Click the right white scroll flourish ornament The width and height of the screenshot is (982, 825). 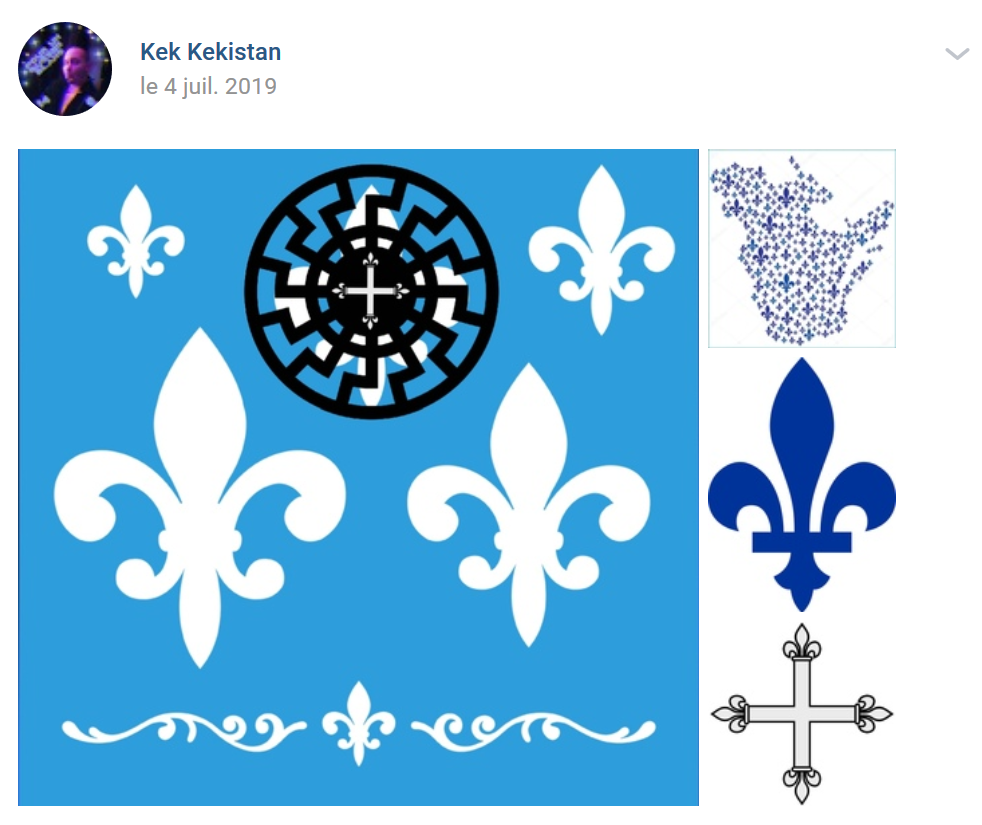534,731
